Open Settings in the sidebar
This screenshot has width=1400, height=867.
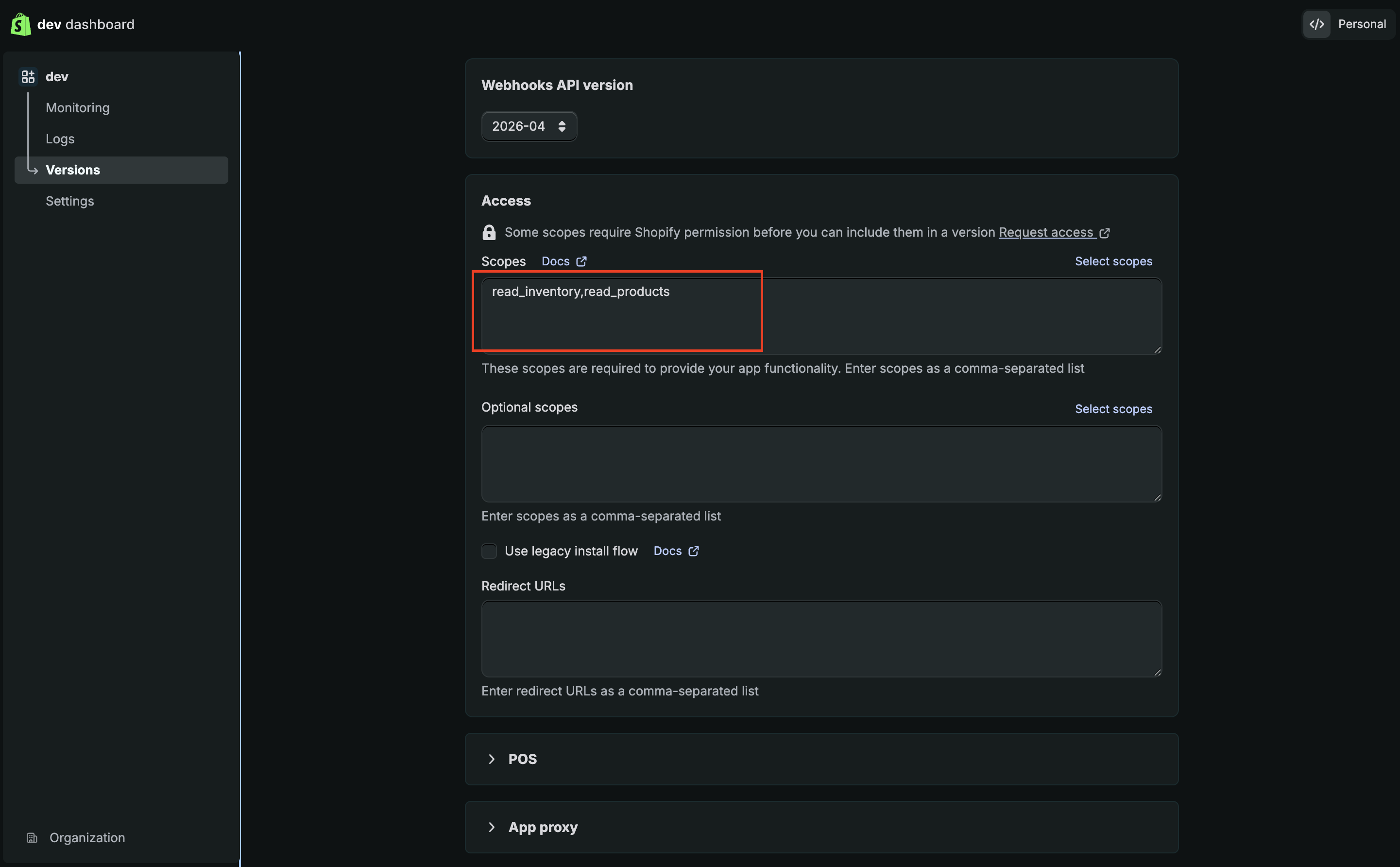click(x=70, y=201)
